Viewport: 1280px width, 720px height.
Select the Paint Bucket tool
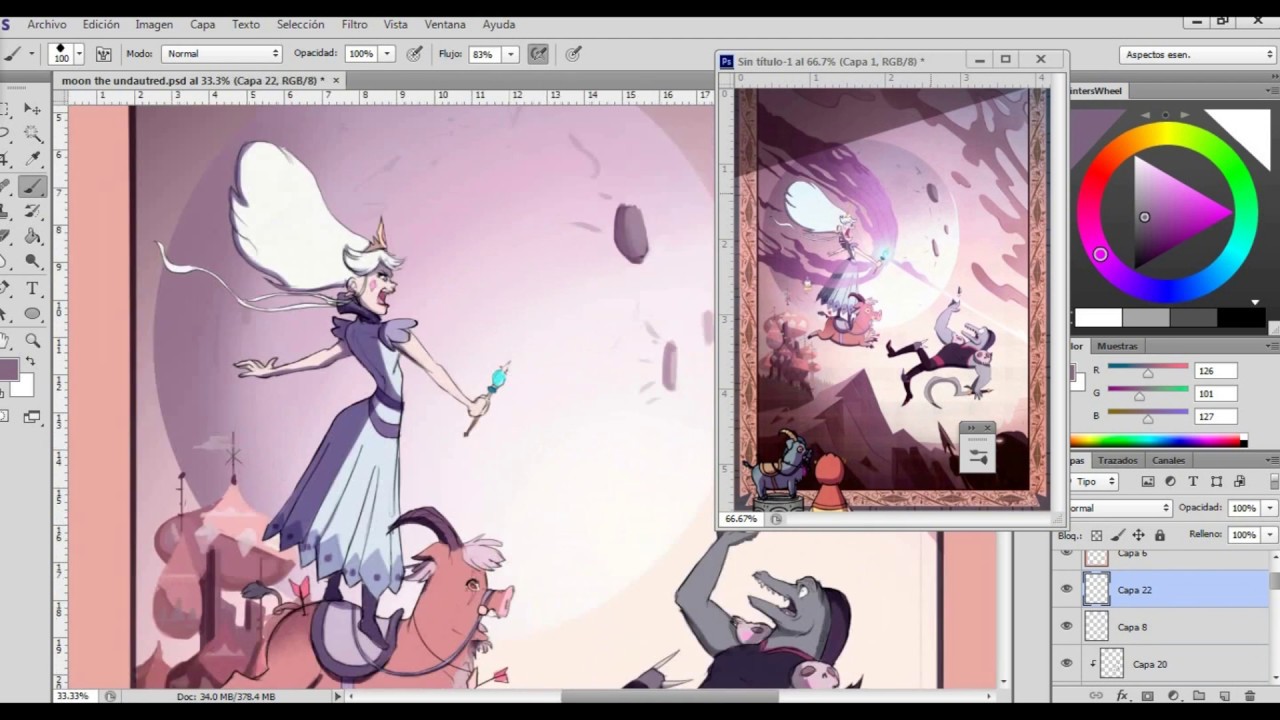33,237
